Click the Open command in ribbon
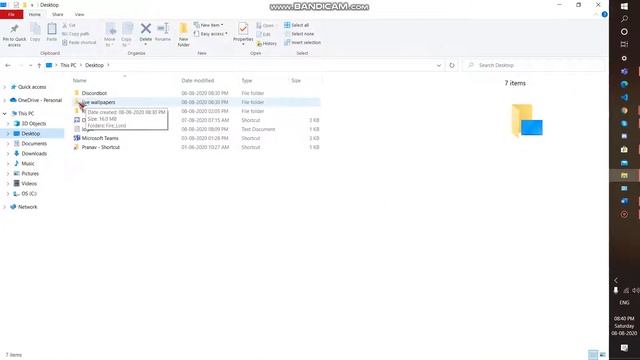 (265, 25)
